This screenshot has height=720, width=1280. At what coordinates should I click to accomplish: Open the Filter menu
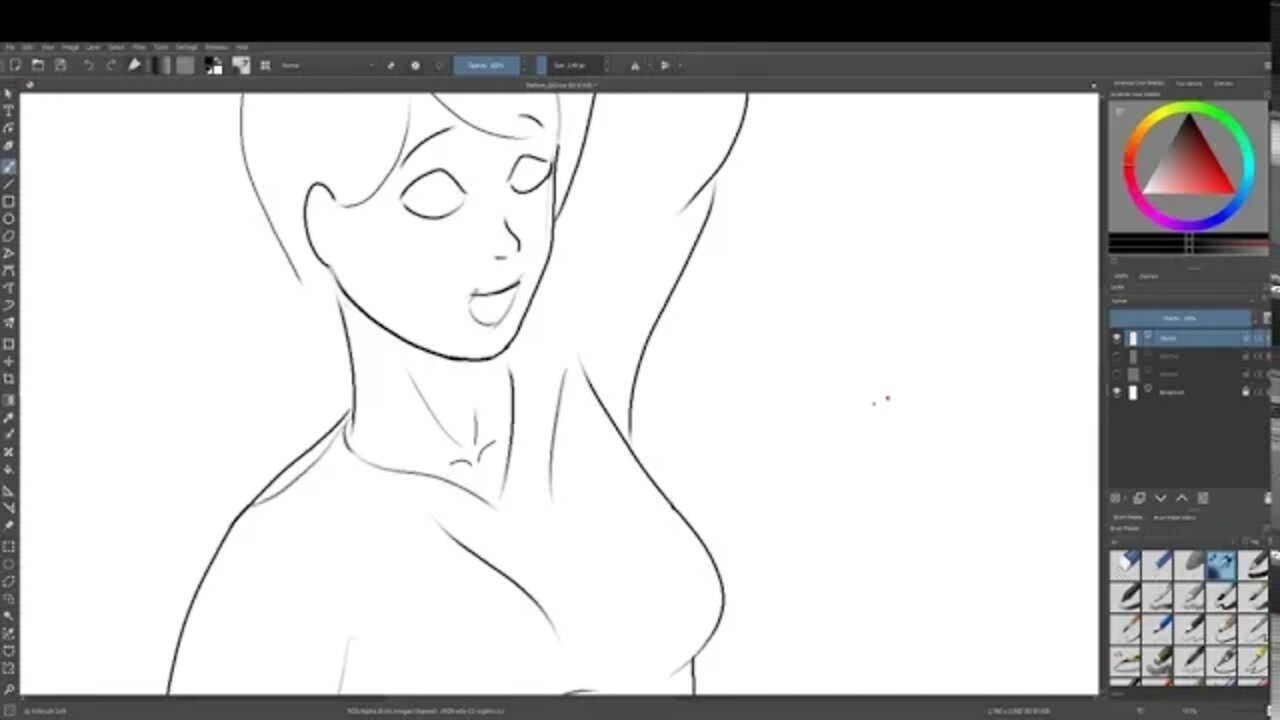coord(139,47)
